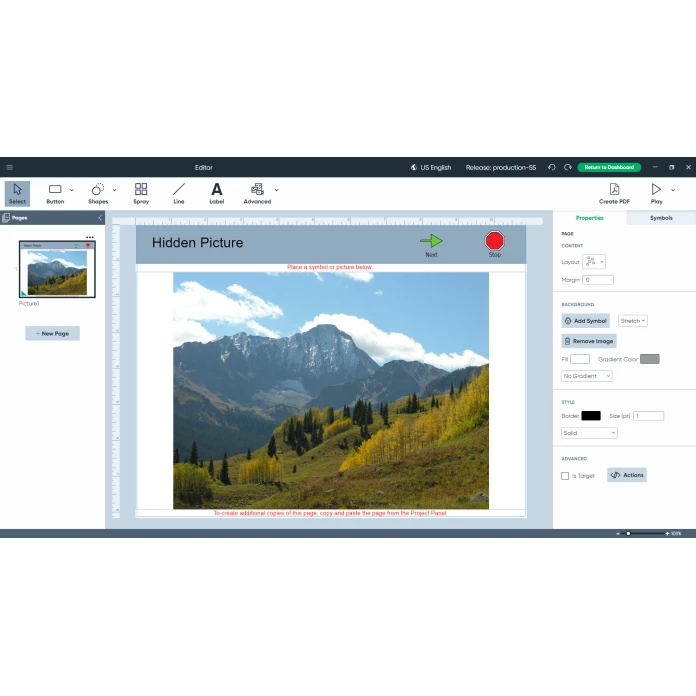
Task: Expand the Advanced dropdown arrow
Action: point(277,190)
